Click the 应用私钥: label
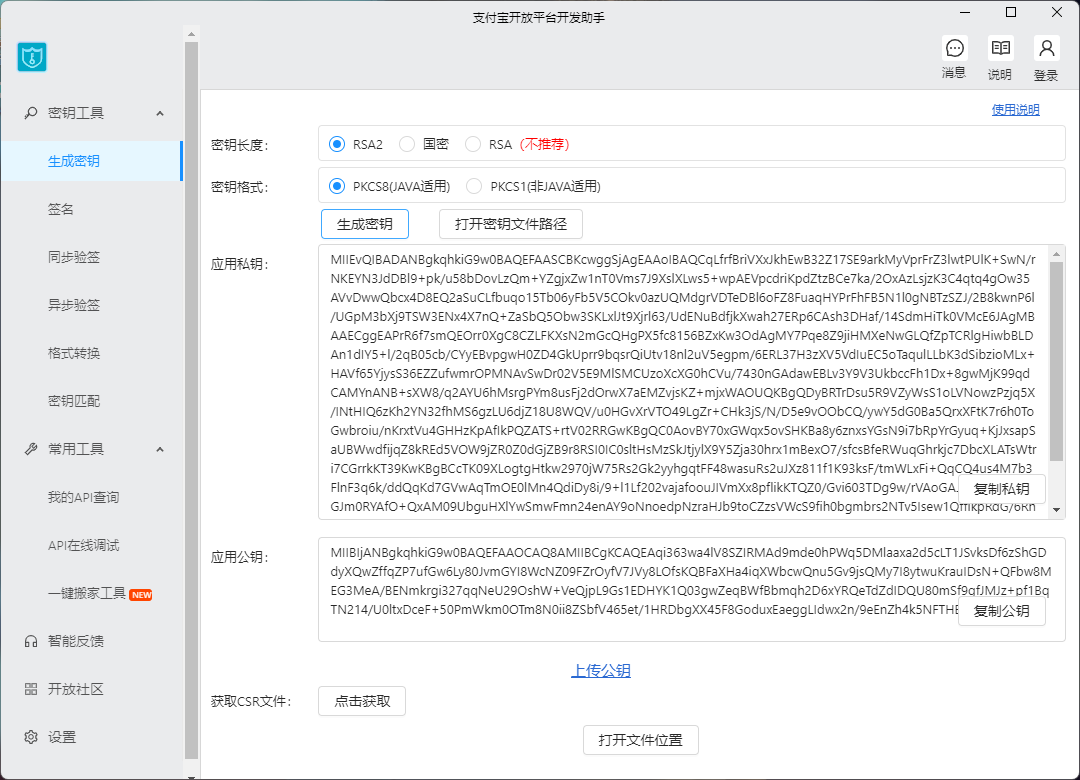Image resolution: width=1080 pixels, height=780 pixels. tap(239, 265)
